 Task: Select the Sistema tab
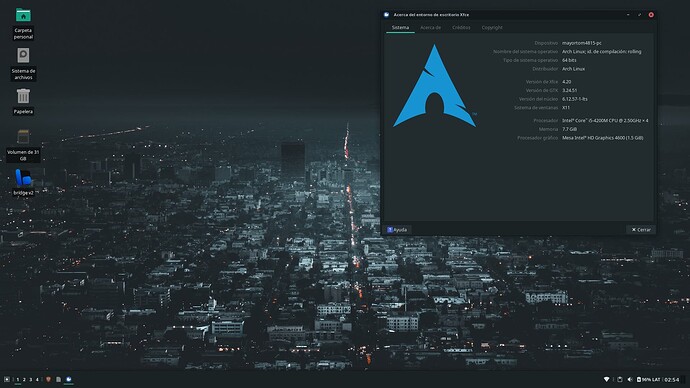400,27
